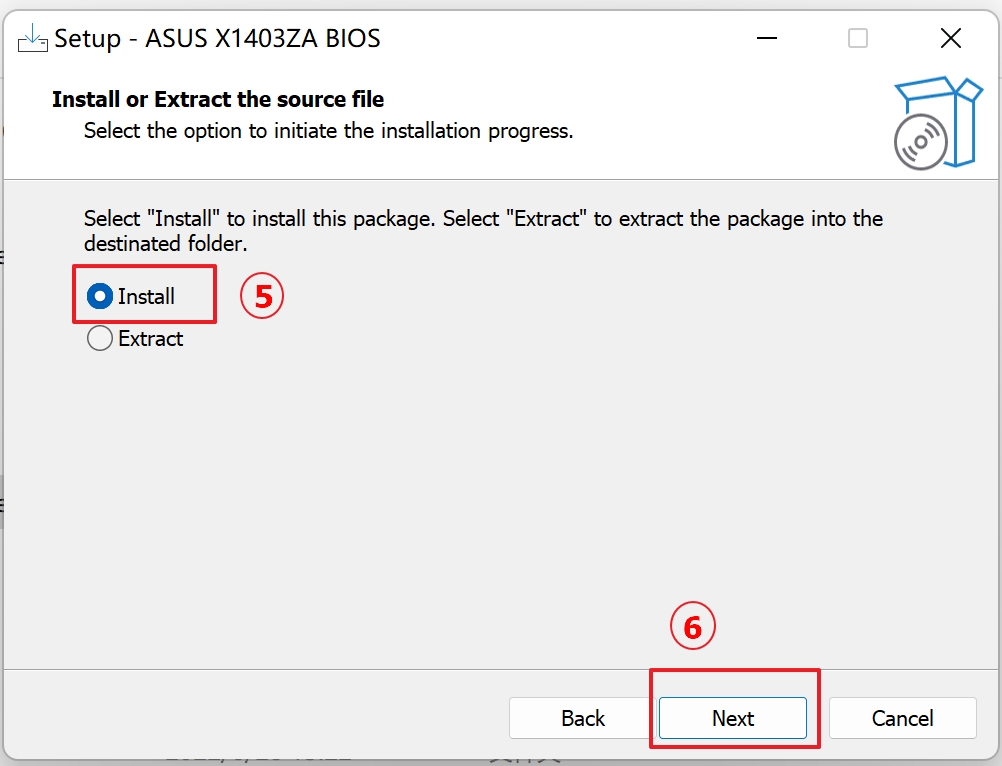Click the "Setup - ASUS X1403ZA BIOS" title text

pyautogui.click(x=217, y=39)
